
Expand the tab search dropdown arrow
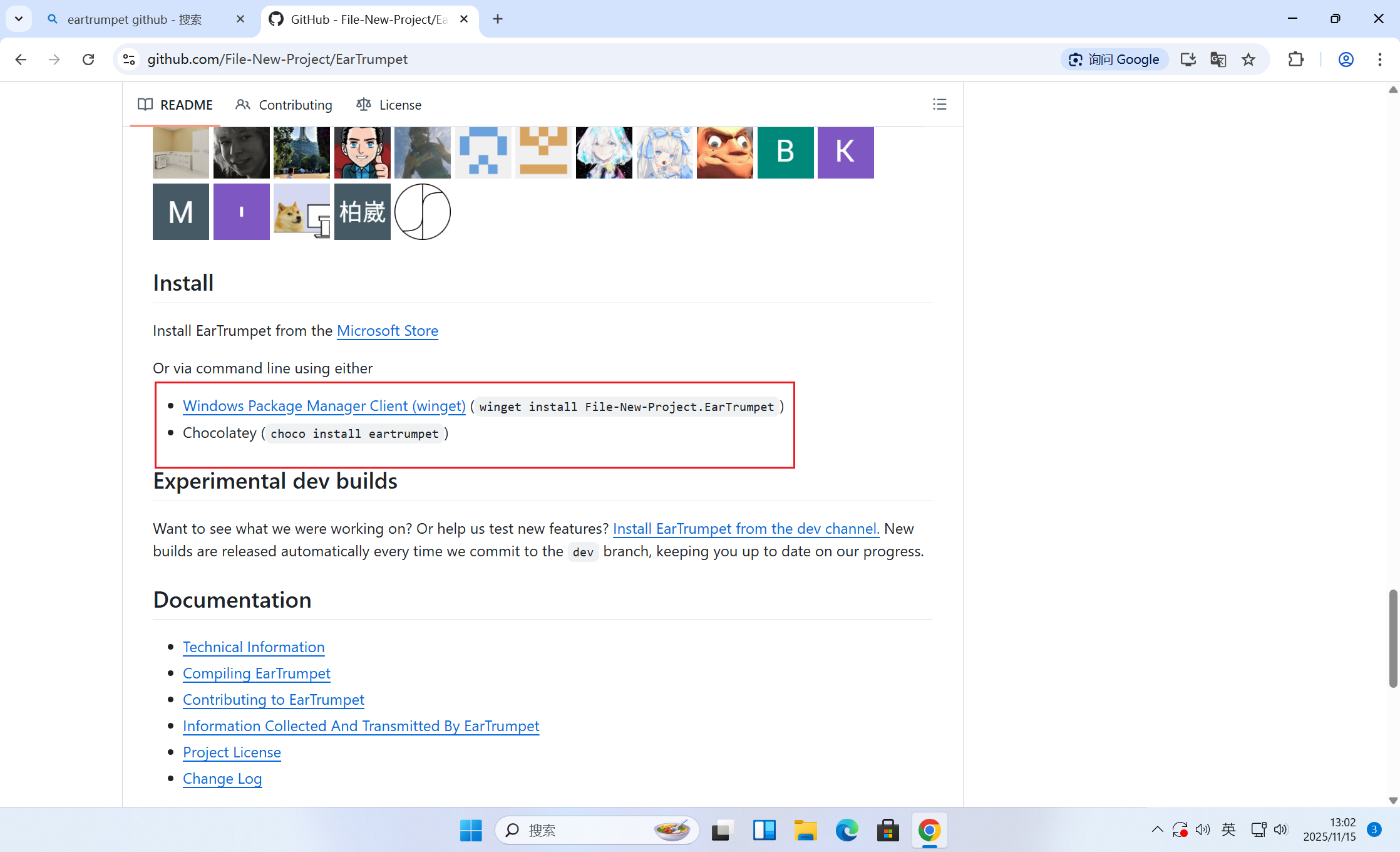pyautogui.click(x=19, y=19)
